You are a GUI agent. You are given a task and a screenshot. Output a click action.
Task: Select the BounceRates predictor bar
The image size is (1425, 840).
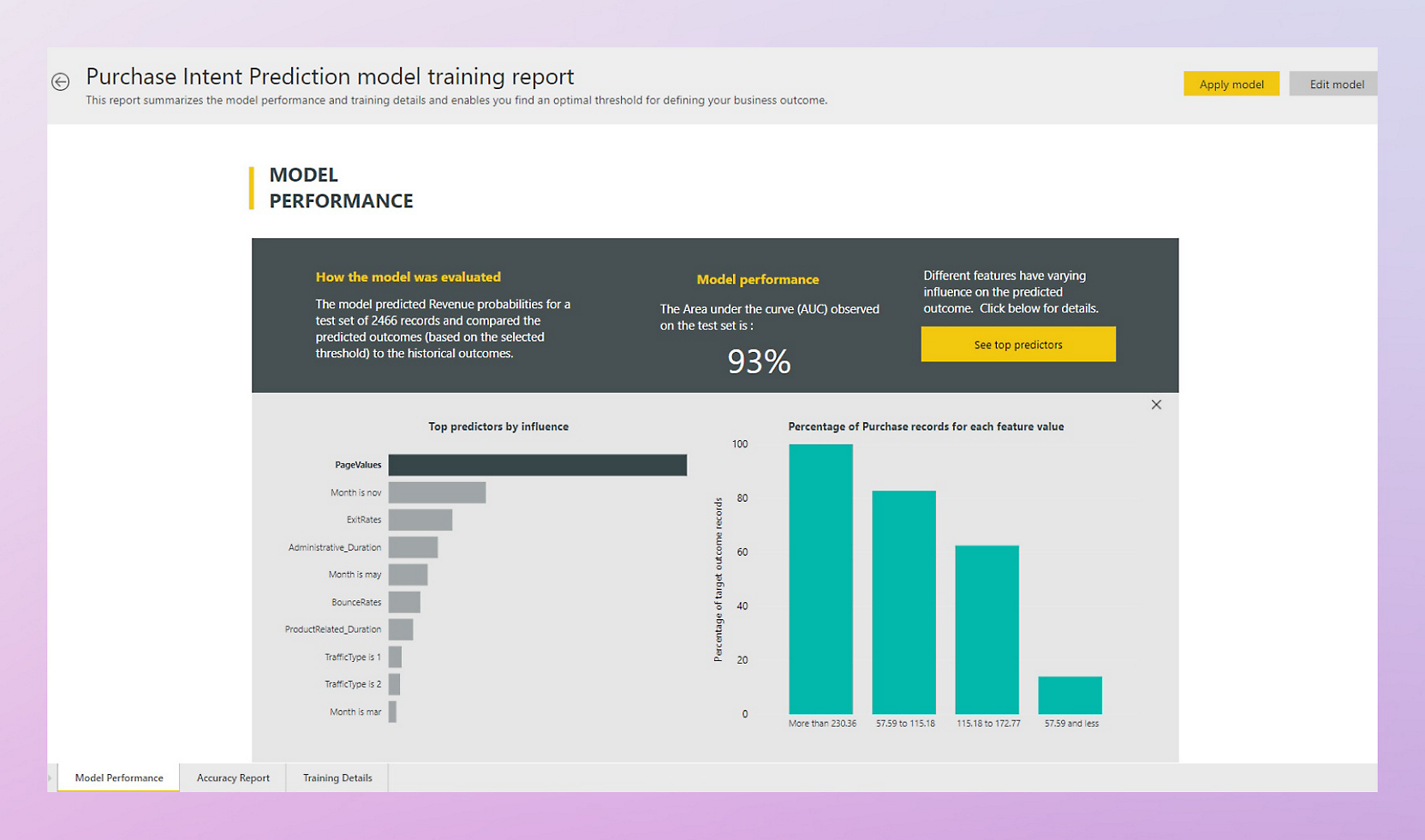point(404,602)
